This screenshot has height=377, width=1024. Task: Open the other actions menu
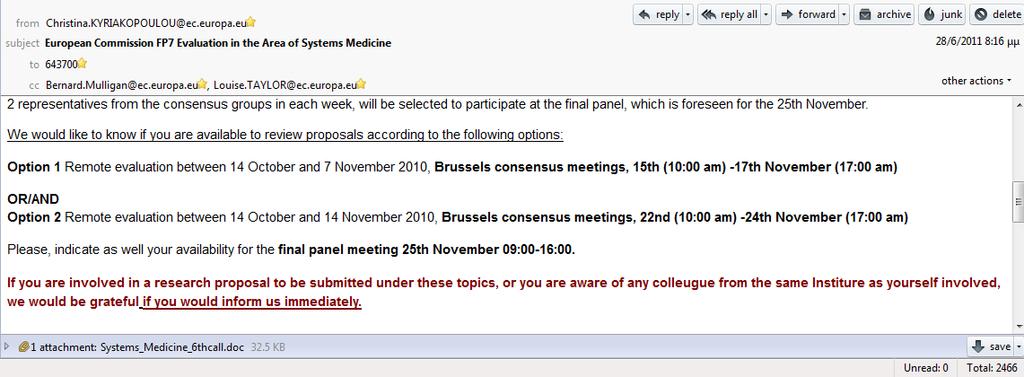976,80
